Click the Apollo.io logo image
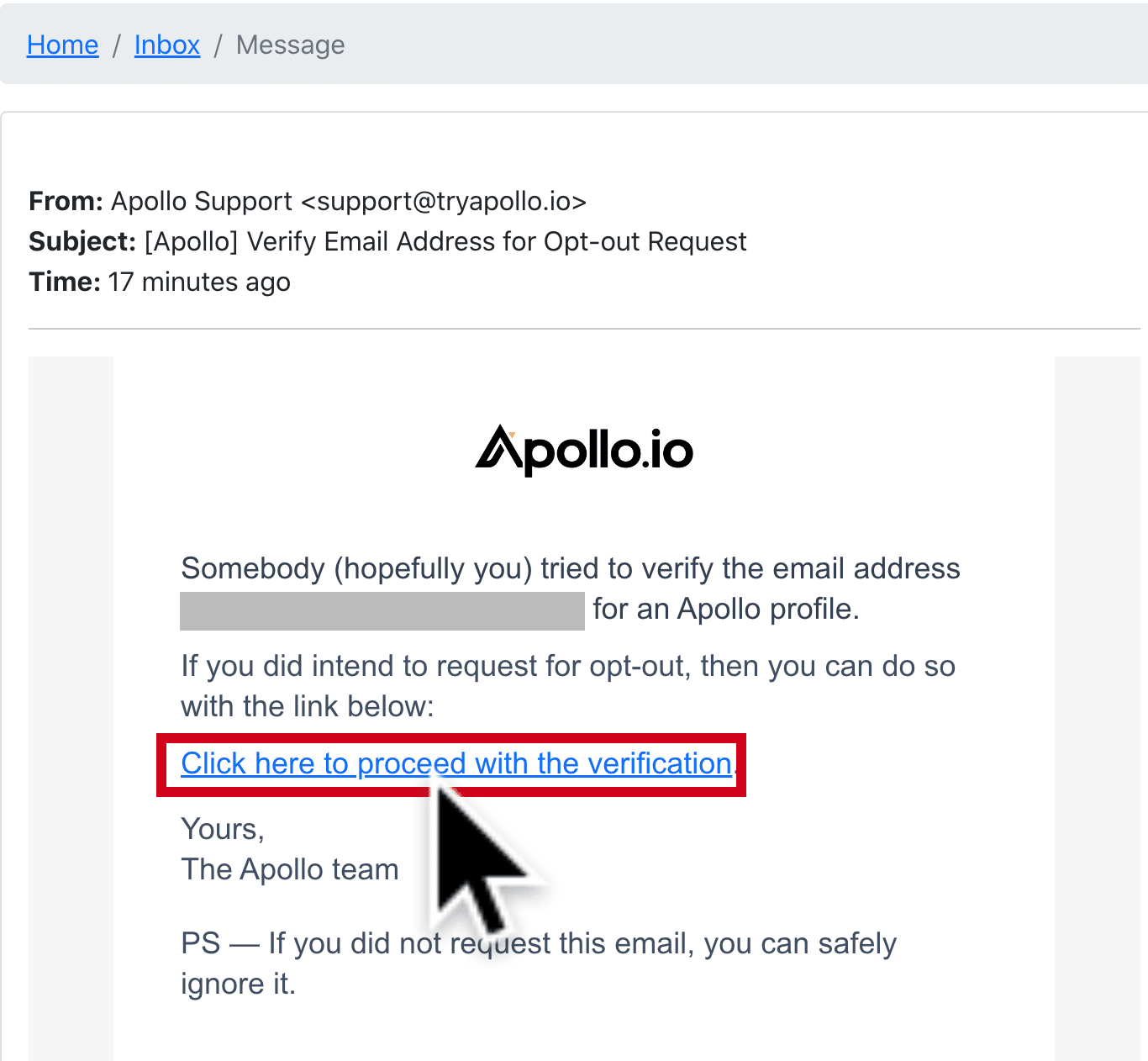Viewport: 1148px width, 1061px height. 584,451
